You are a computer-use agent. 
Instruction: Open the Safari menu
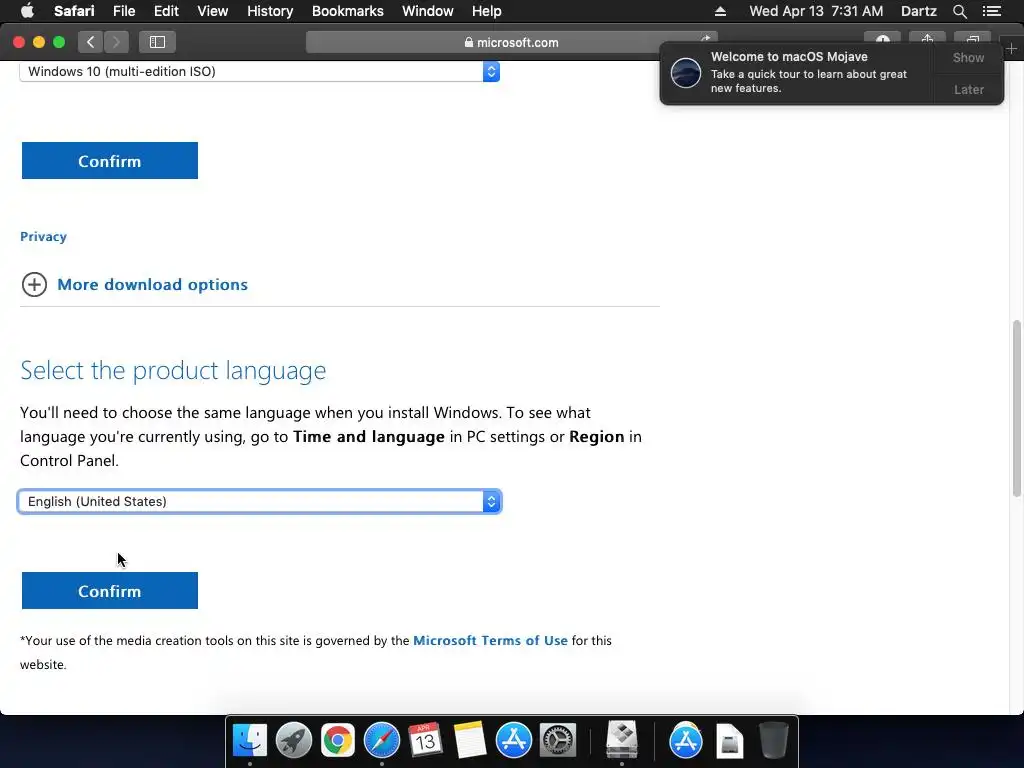74,11
